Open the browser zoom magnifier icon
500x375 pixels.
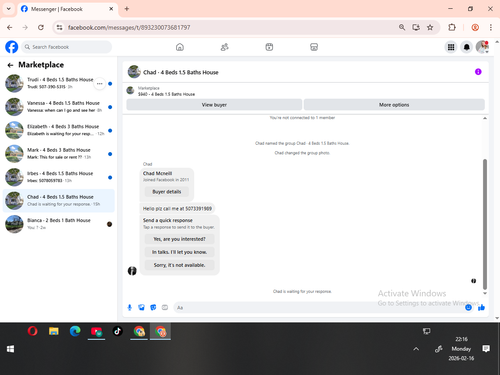click(402, 27)
